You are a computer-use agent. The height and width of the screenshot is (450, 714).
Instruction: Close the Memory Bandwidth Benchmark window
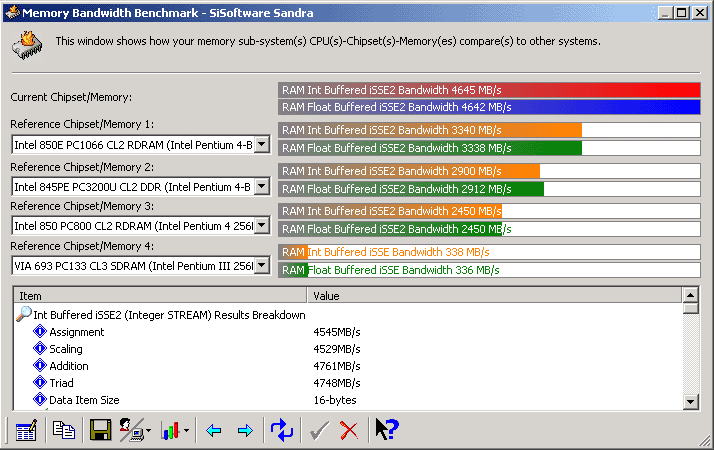pyautogui.click(x=700, y=13)
